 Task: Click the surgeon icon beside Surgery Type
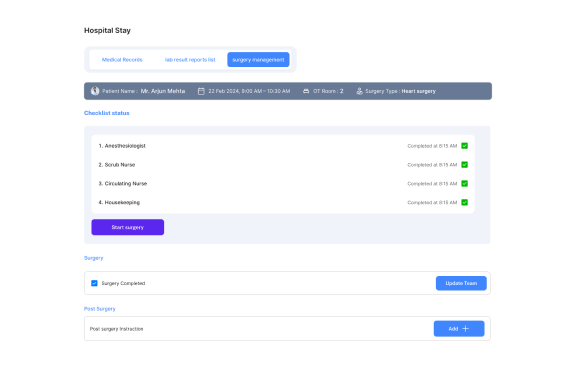pyautogui.click(x=360, y=91)
